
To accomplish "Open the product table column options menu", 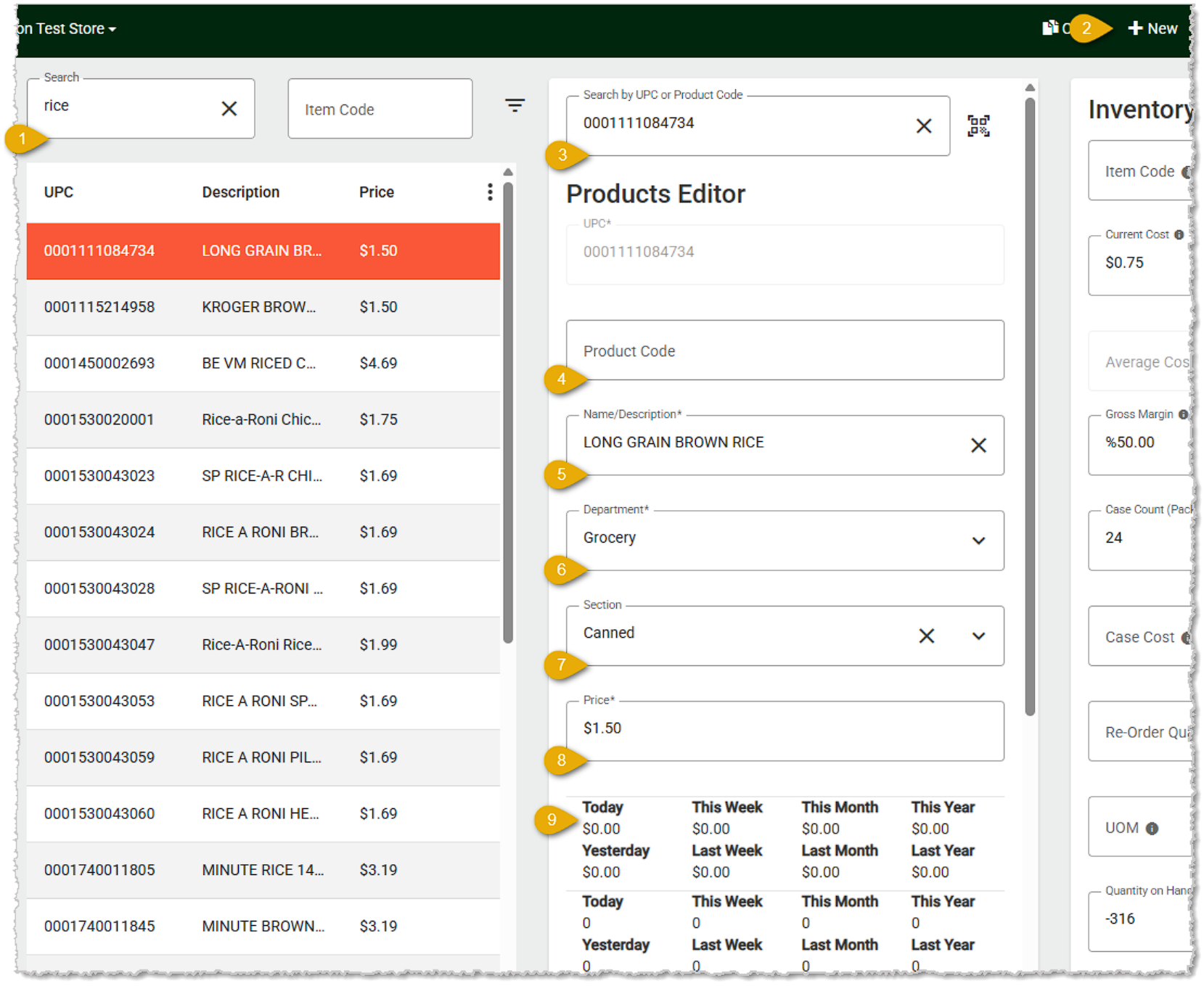I will 490,192.
